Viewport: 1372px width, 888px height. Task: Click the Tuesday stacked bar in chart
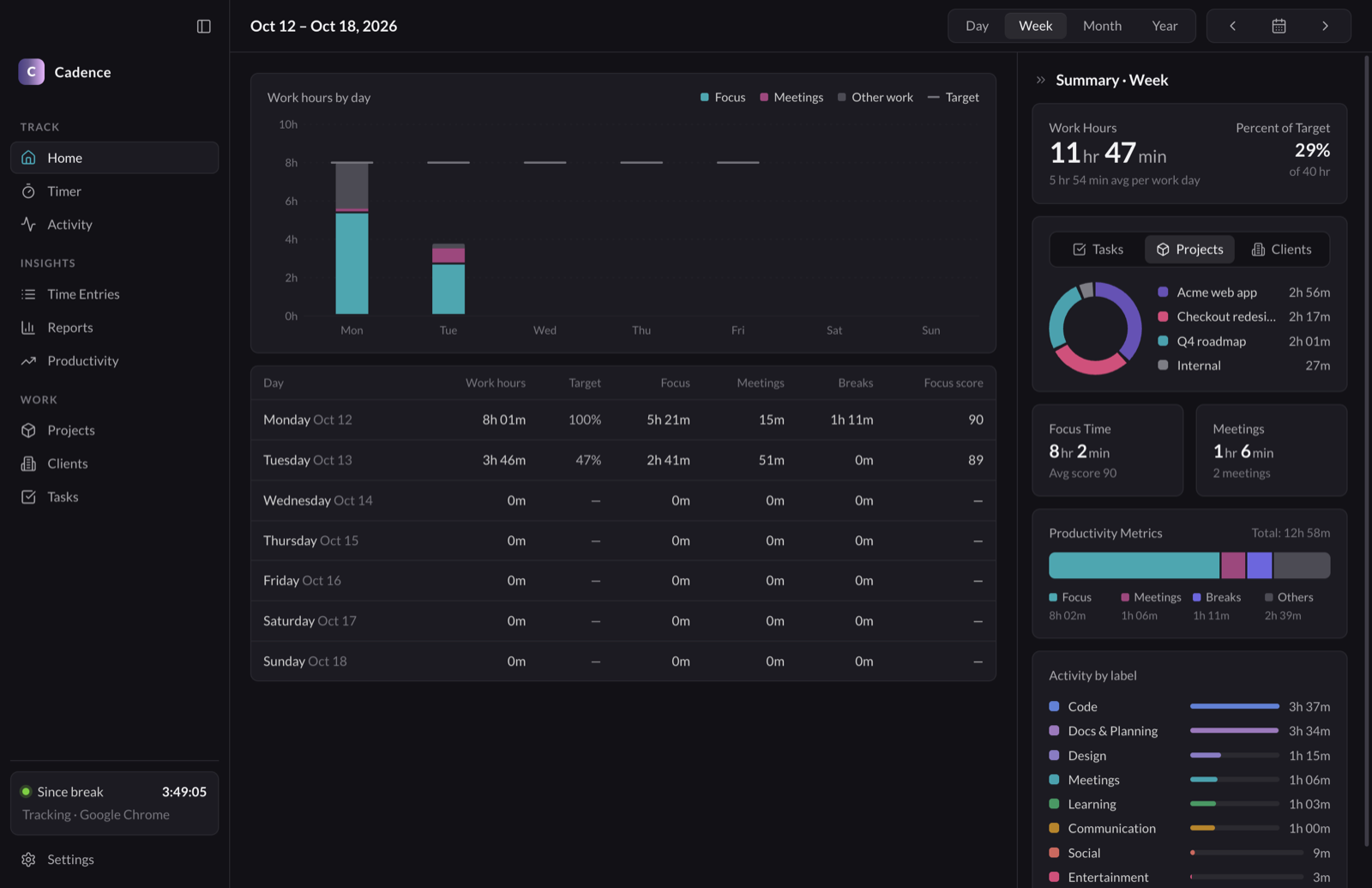(x=448, y=279)
